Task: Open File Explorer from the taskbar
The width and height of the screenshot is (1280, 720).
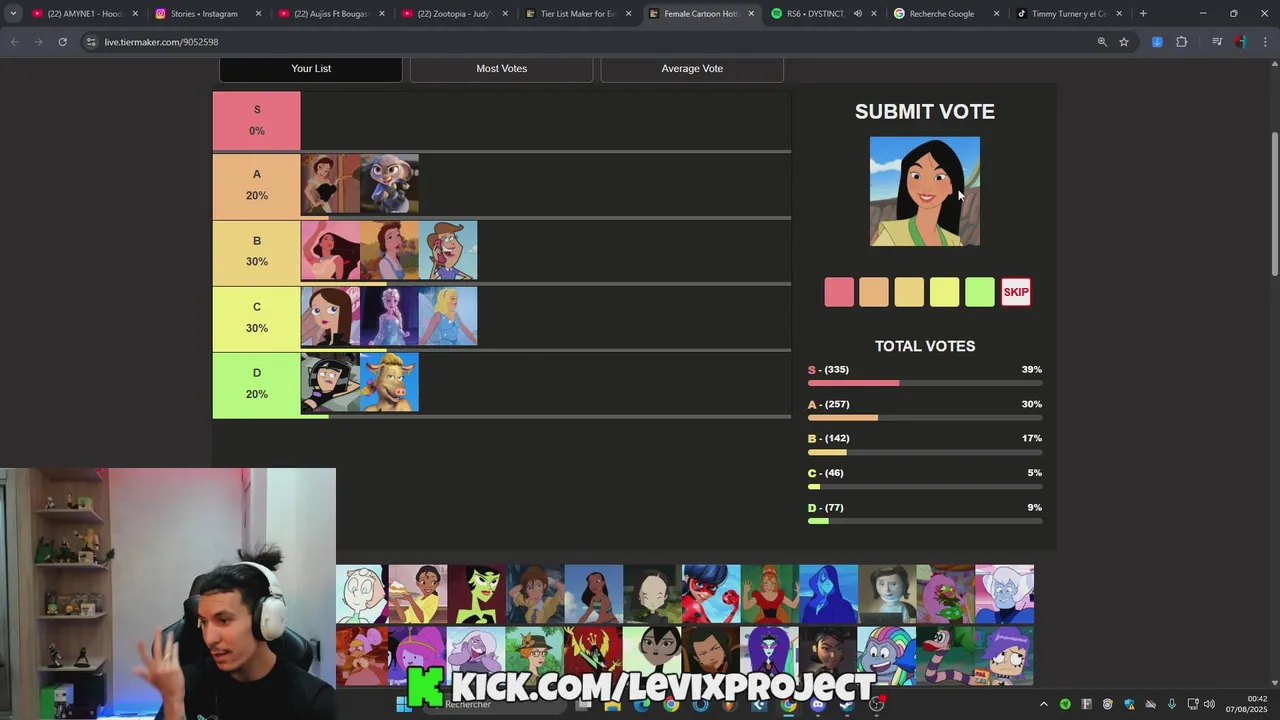Action: pyautogui.click(x=612, y=704)
